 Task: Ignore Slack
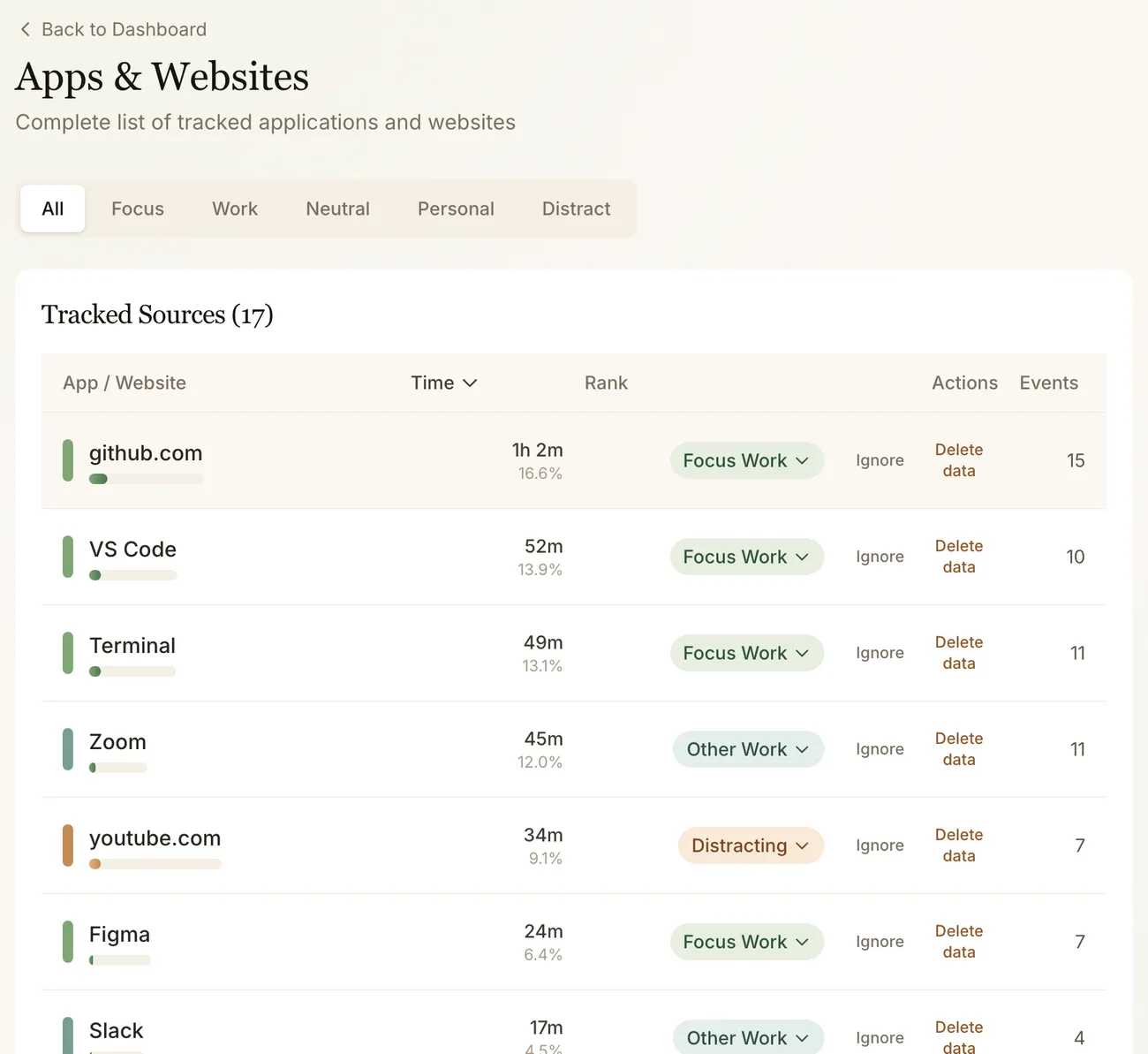[x=880, y=1038]
